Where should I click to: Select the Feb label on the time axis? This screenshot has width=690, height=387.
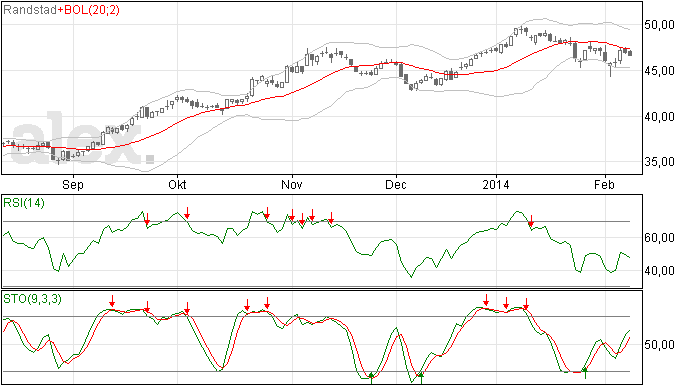coord(604,184)
